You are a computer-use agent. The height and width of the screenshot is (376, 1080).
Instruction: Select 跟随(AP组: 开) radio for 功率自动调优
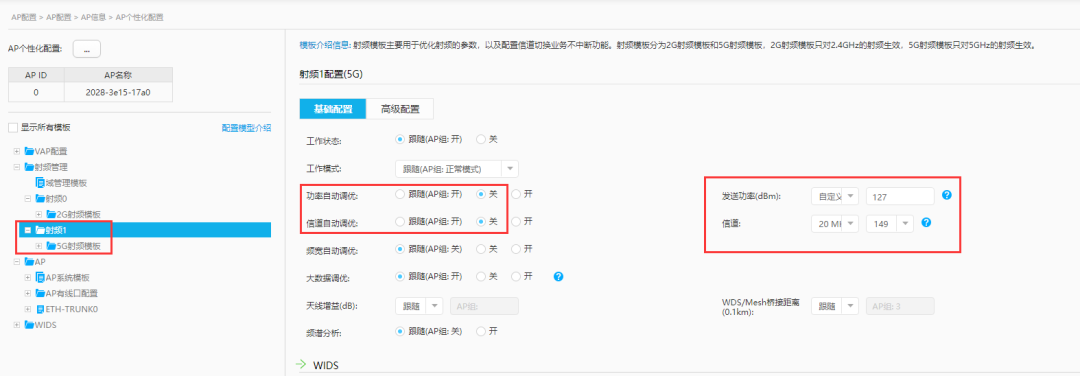399,195
